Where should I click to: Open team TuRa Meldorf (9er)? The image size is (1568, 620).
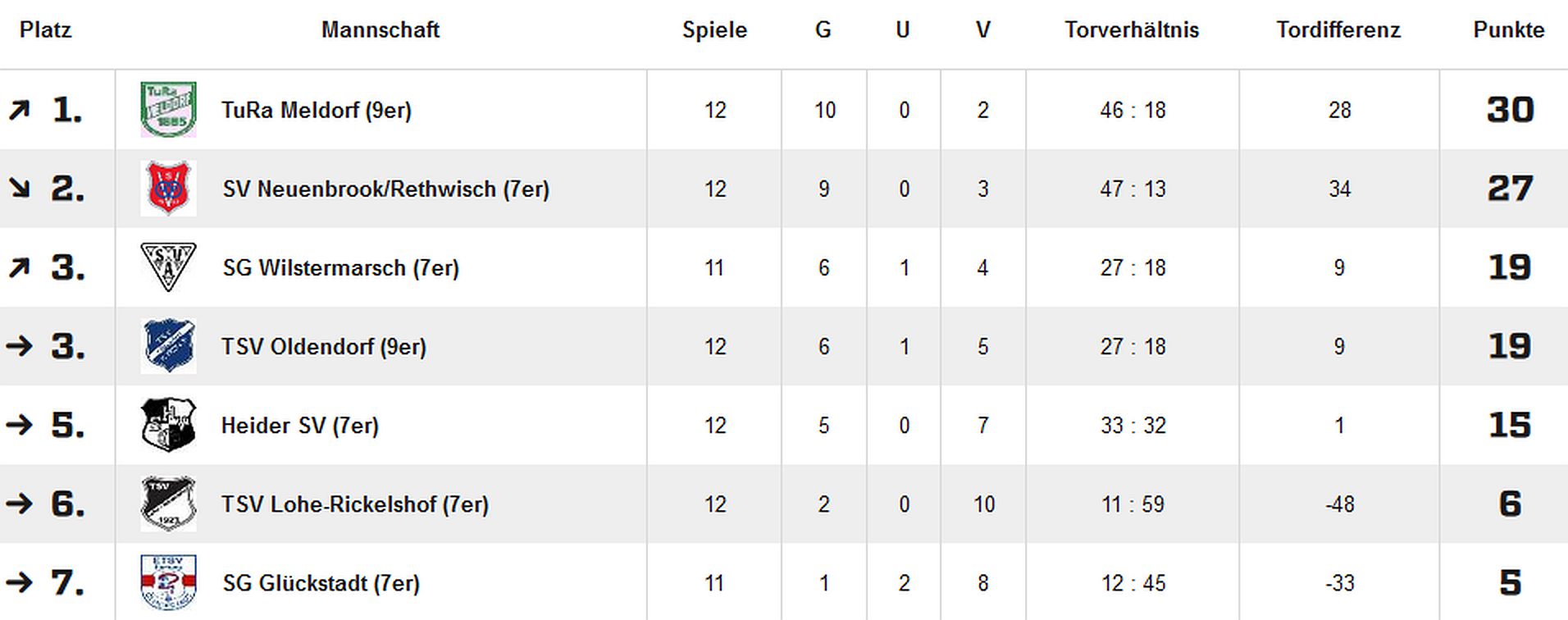click(x=317, y=110)
